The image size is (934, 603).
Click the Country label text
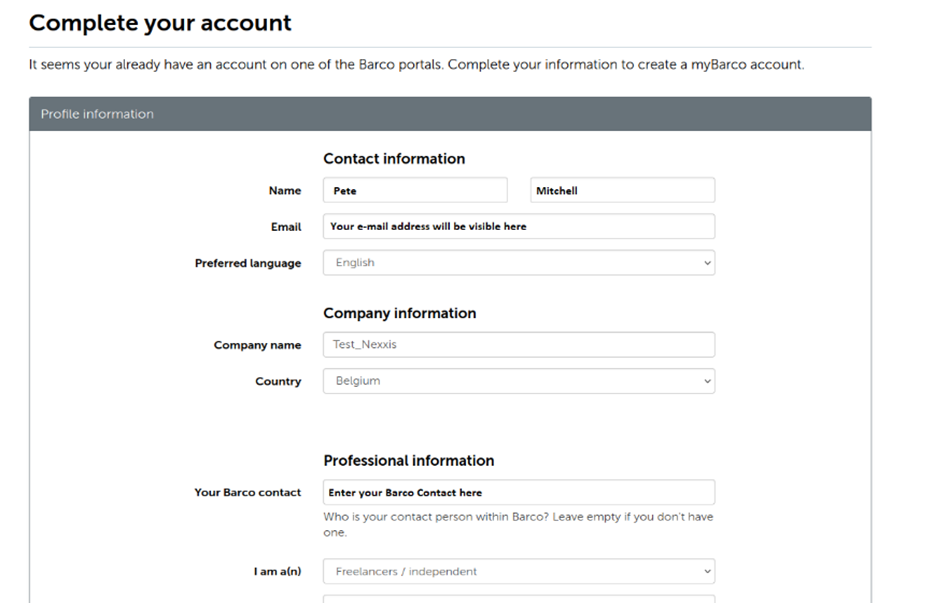(277, 382)
